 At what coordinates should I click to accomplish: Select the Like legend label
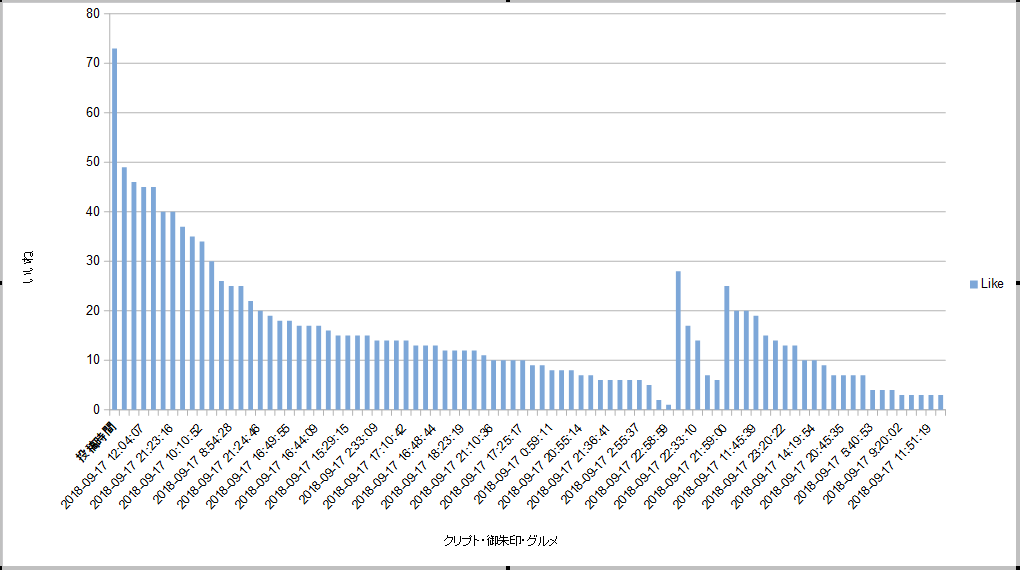click(x=992, y=285)
